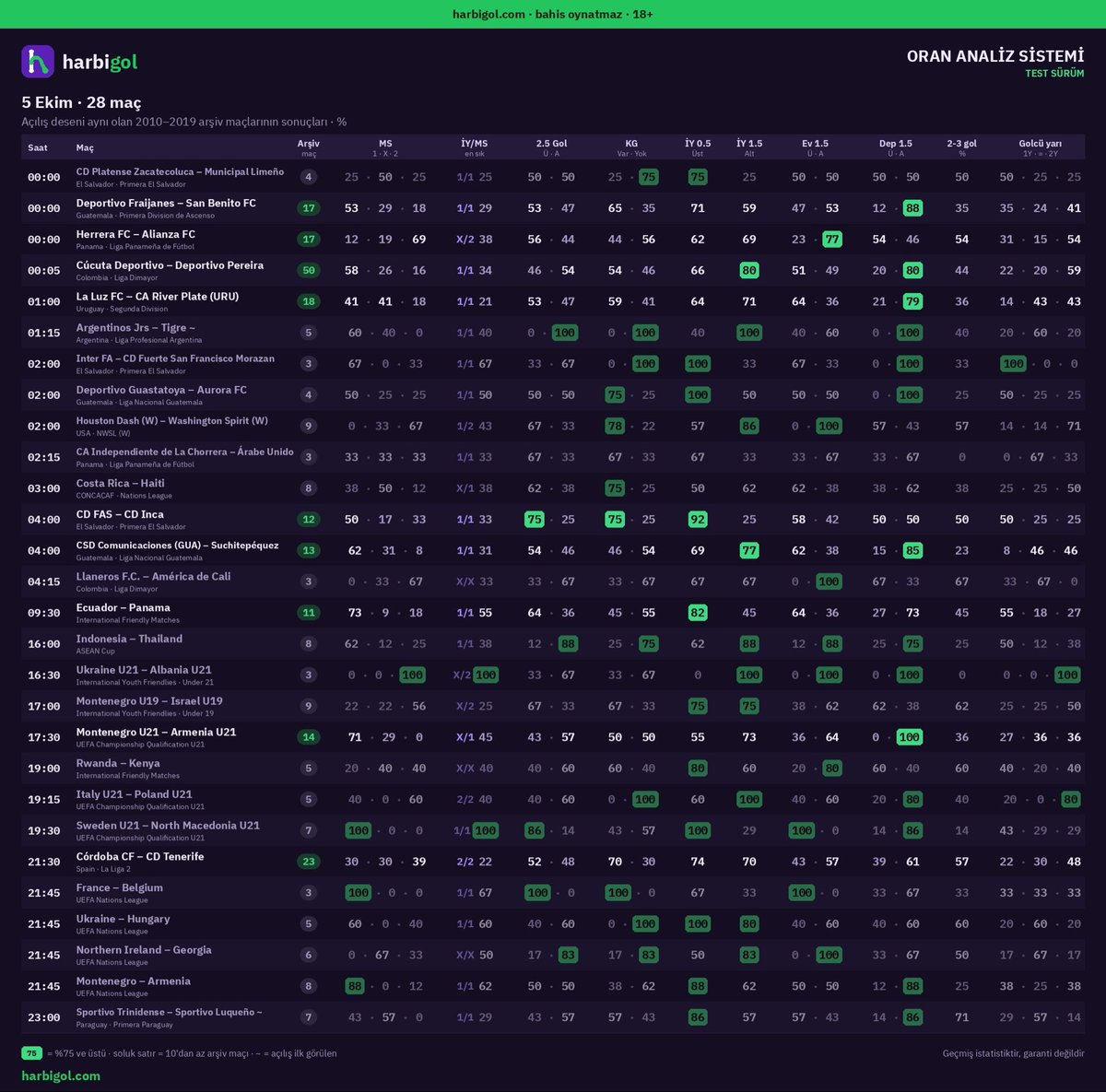
Task: Click highlighted '92' İY 0.5 value for CD FAS
Action: click(698, 520)
